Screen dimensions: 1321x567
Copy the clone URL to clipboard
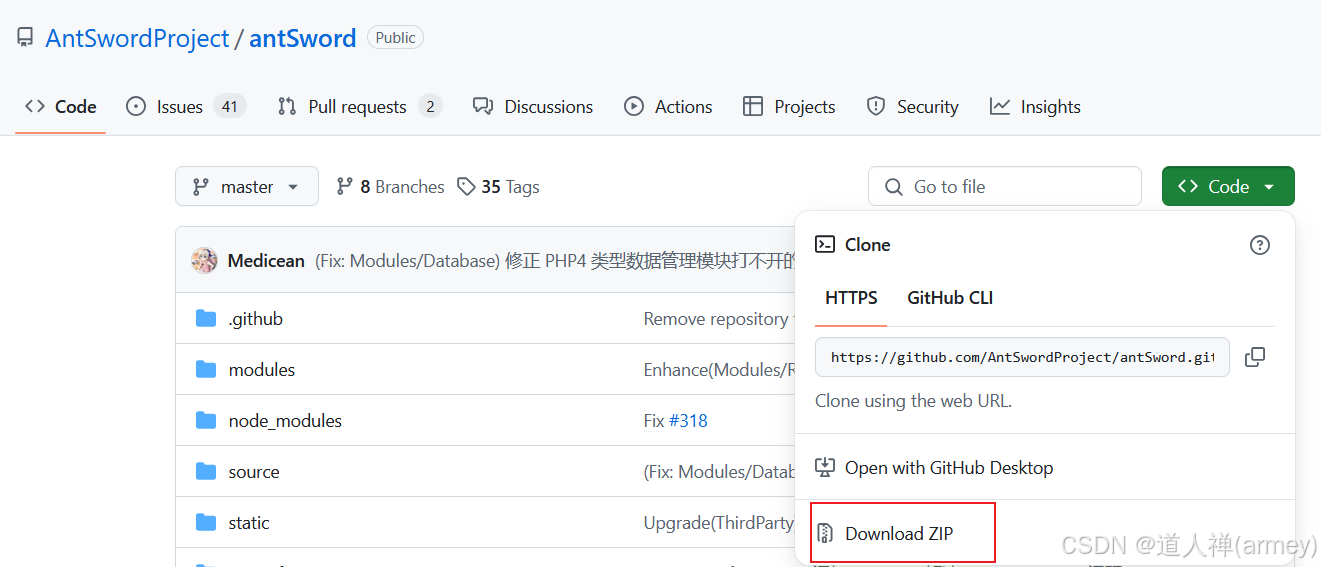(1255, 357)
